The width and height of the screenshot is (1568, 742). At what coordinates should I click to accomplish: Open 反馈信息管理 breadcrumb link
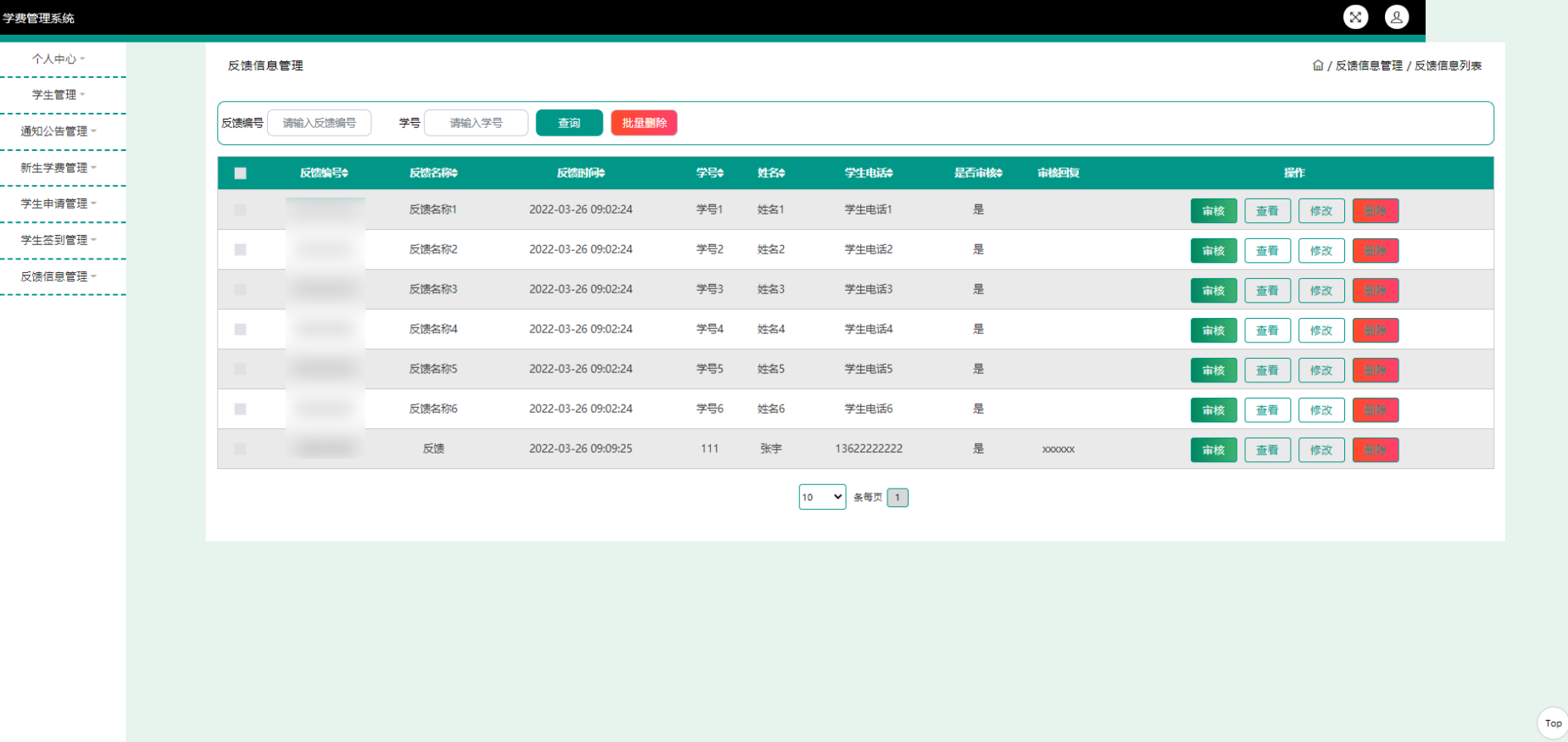[x=1369, y=65]
